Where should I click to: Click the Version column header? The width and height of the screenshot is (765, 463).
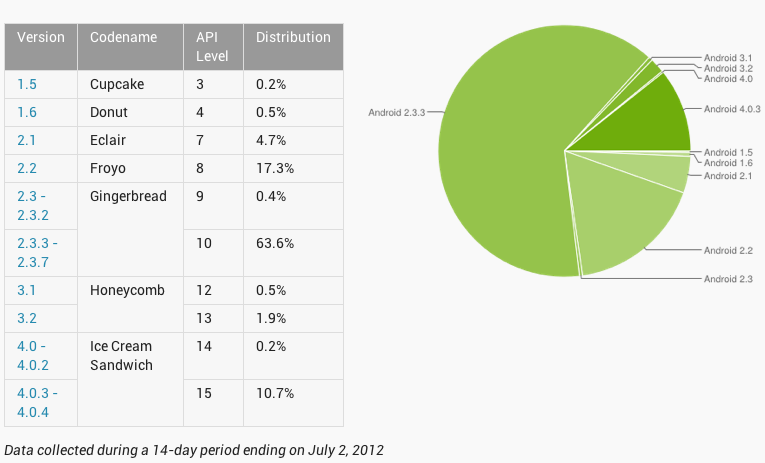coord(41,37)
